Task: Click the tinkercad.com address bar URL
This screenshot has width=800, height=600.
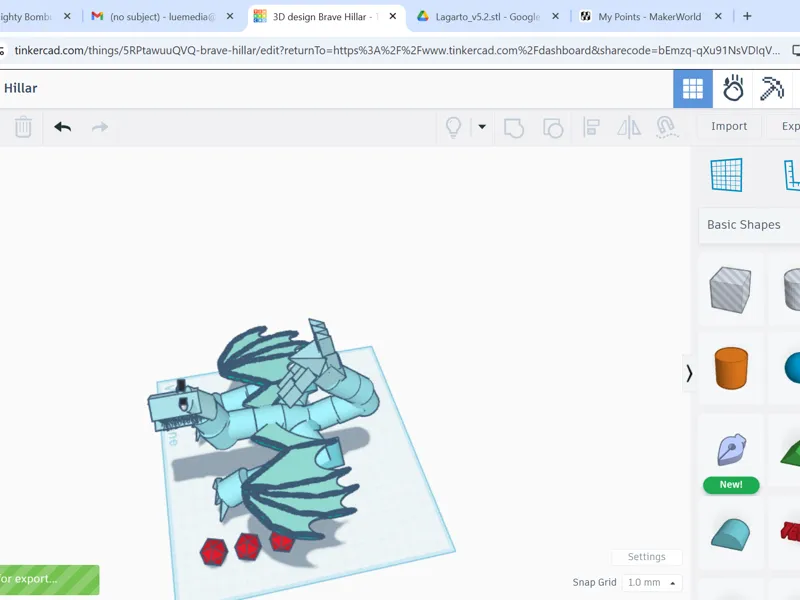Action: click(x=397, y=51)
